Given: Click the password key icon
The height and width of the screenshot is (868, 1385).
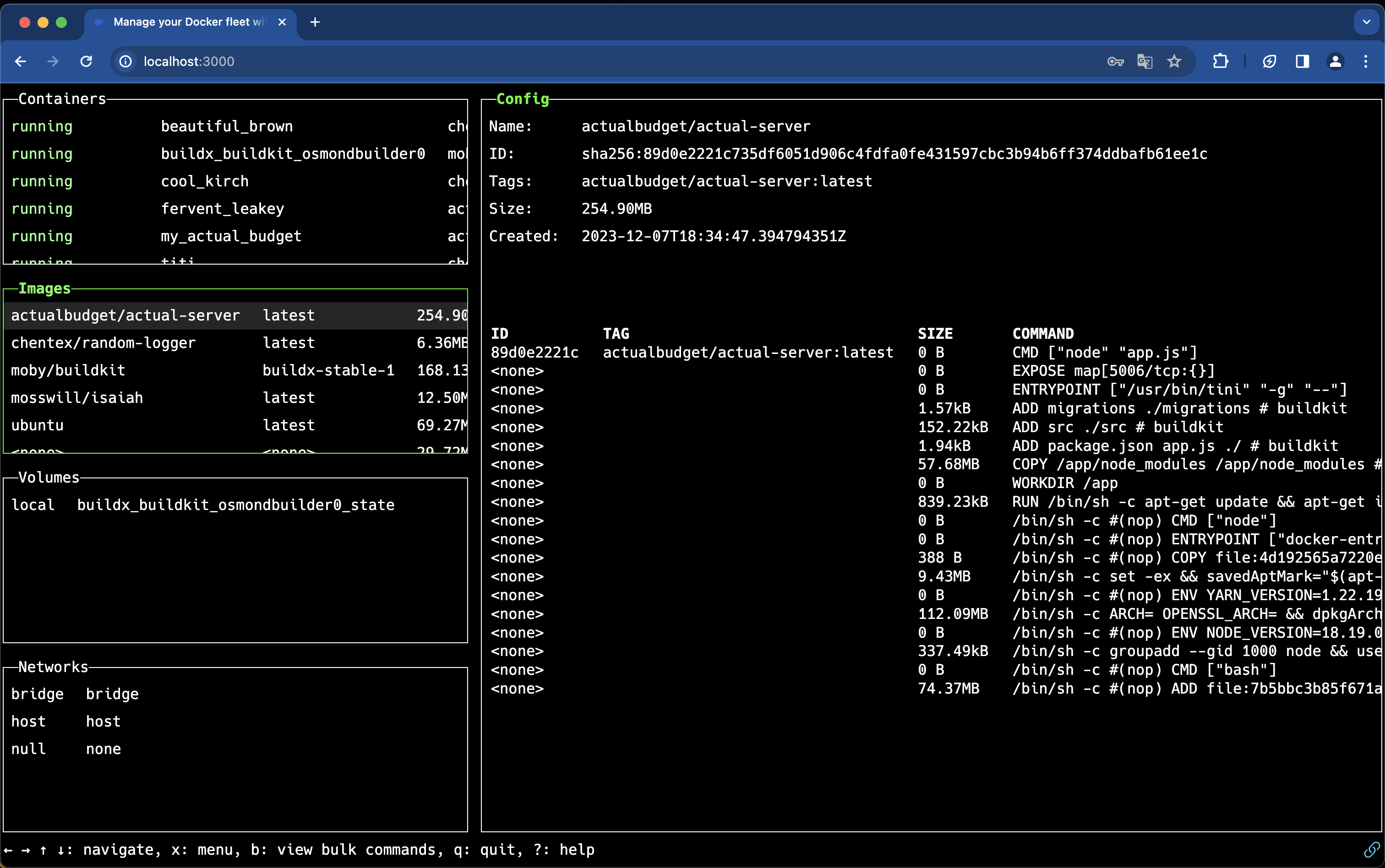Looking at the screenshot, I should pos(1114,61).
